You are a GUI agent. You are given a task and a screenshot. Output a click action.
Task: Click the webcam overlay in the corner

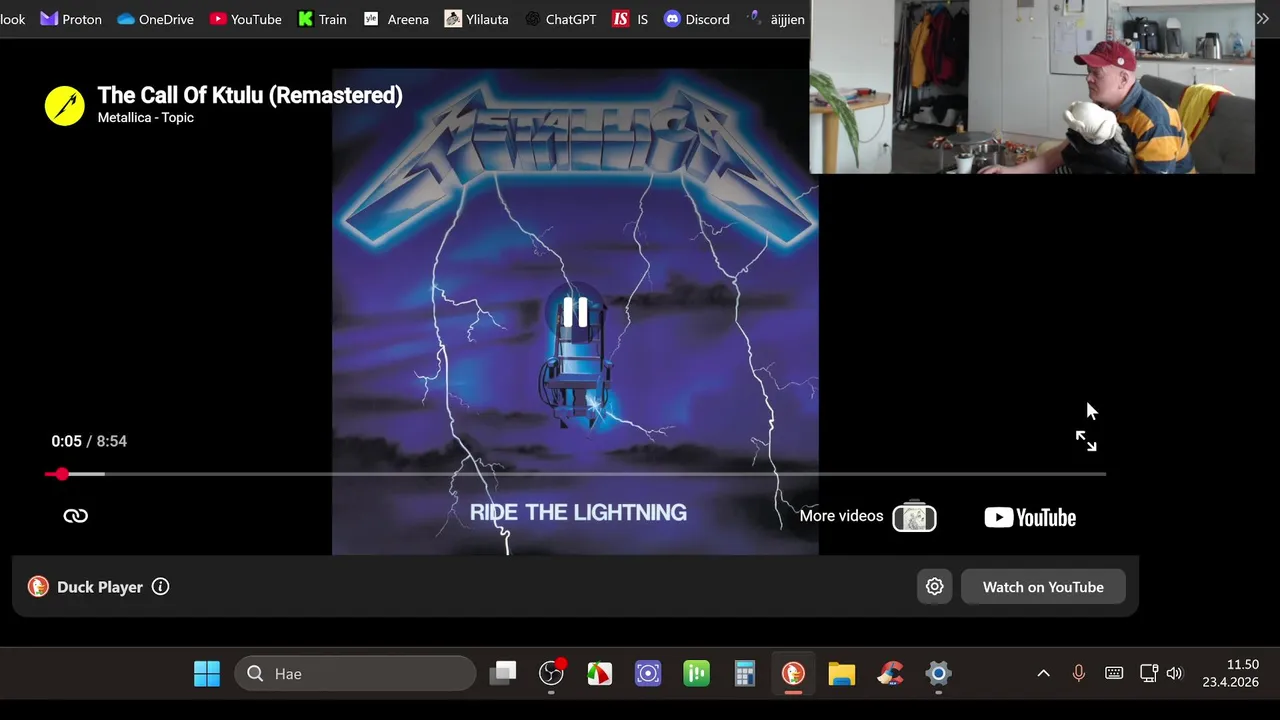(x=1032, y=88)
